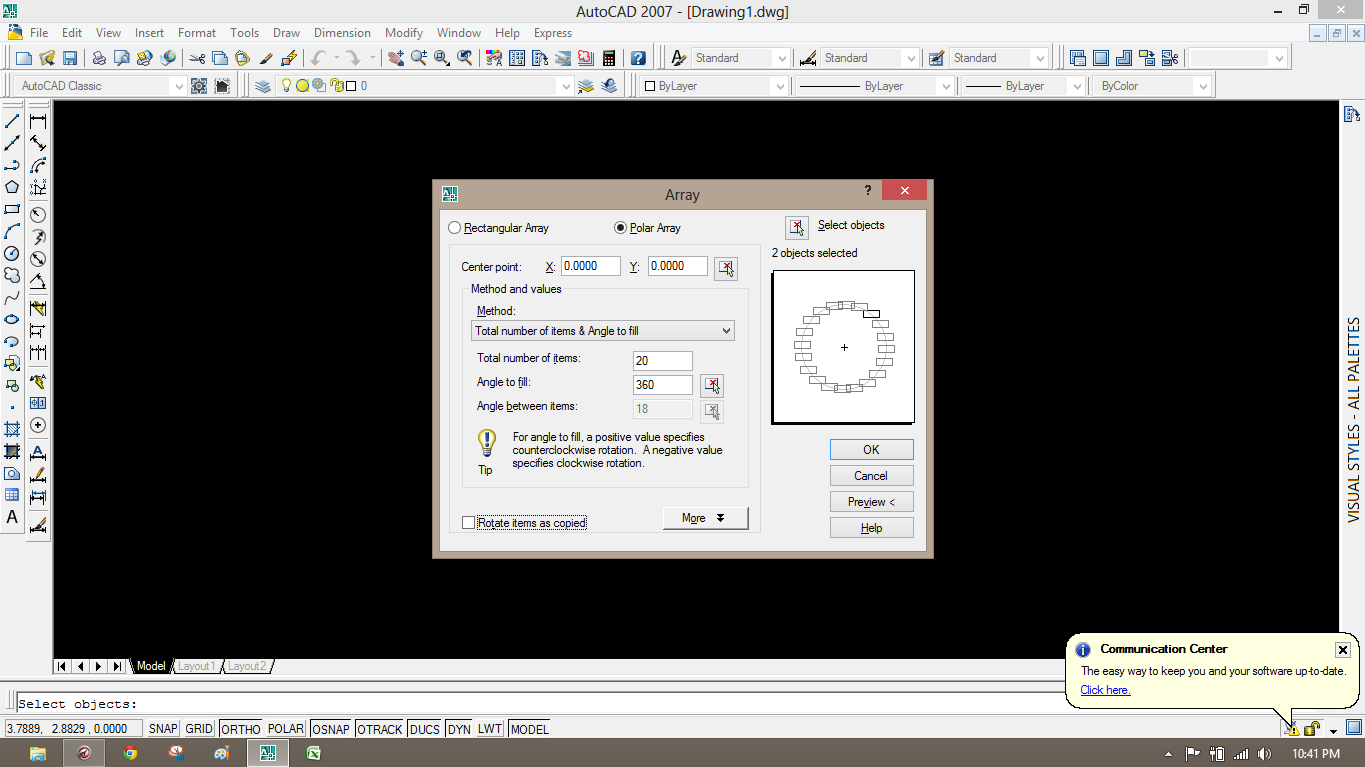Select the Multiline Text tool
Screen dimensions: 1365x767
(x=12, y=517)
